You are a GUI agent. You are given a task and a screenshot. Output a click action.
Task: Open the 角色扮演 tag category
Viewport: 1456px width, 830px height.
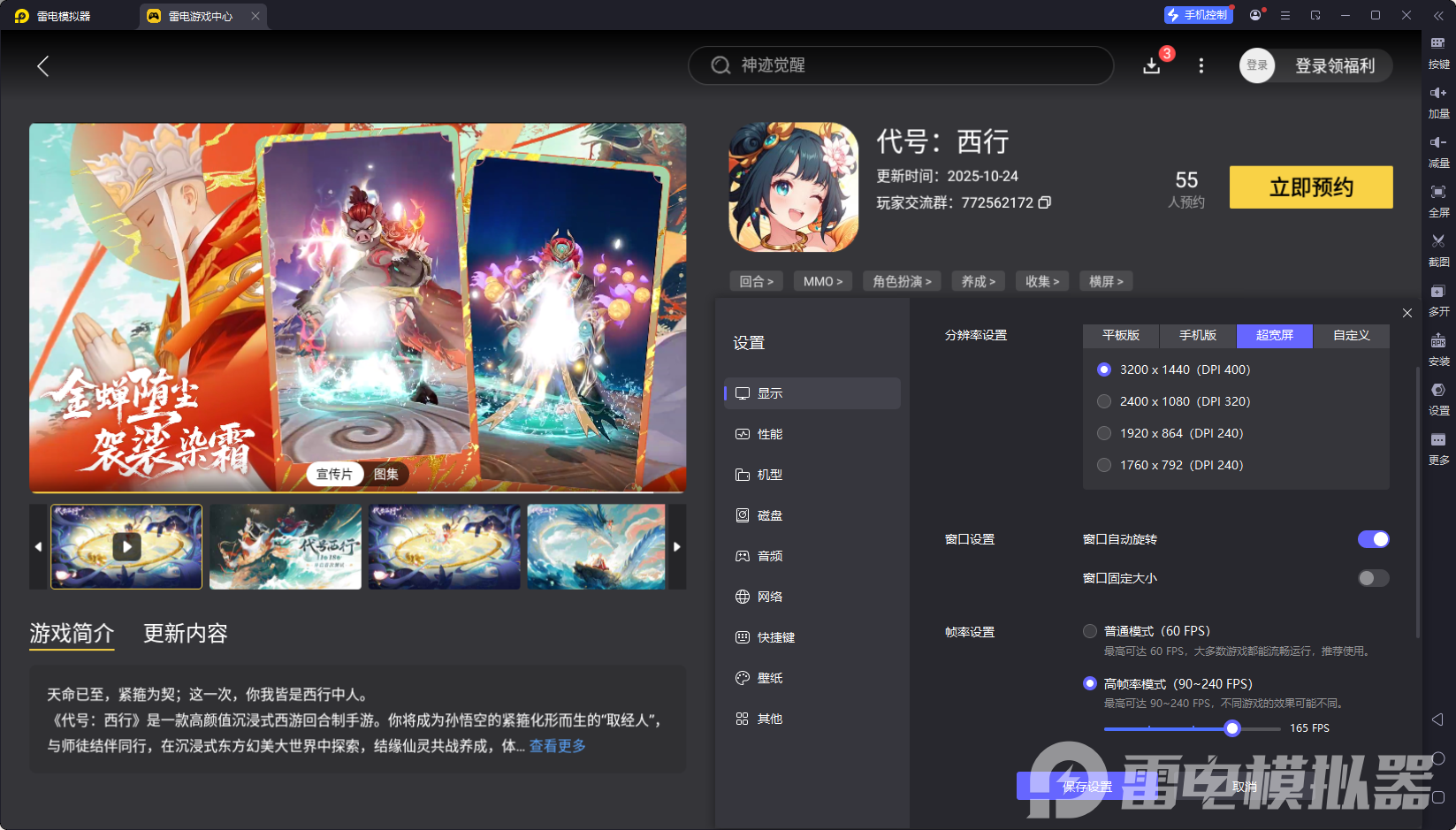(x=902, y=281)
